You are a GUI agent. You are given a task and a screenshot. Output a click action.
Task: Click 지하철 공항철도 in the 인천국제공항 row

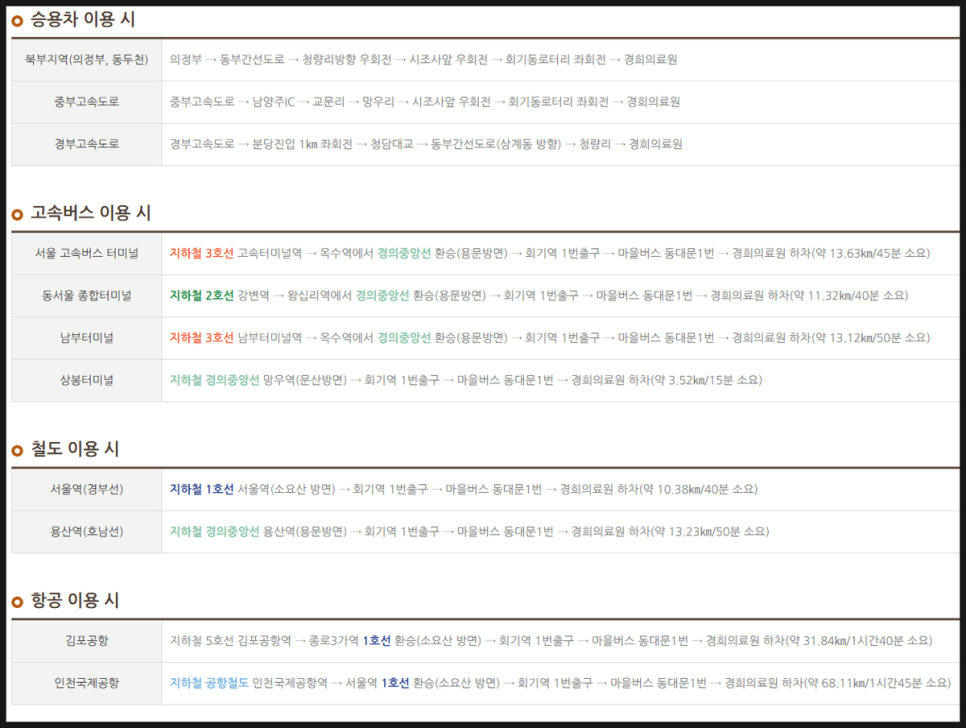tap(209, 683)
